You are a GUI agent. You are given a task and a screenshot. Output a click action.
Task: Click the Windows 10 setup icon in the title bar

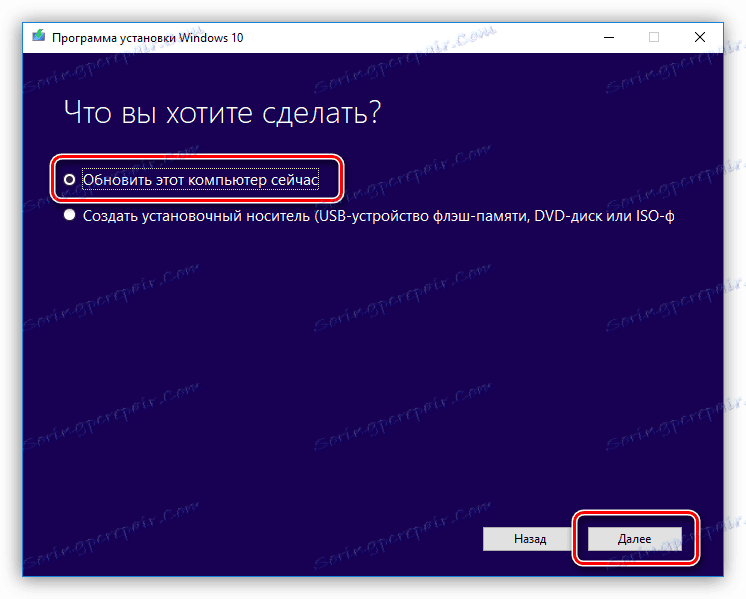coord(39,36)
